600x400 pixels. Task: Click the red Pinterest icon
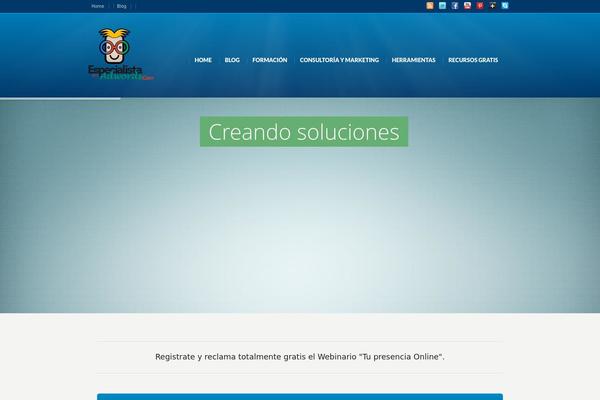tap(480, 6)
